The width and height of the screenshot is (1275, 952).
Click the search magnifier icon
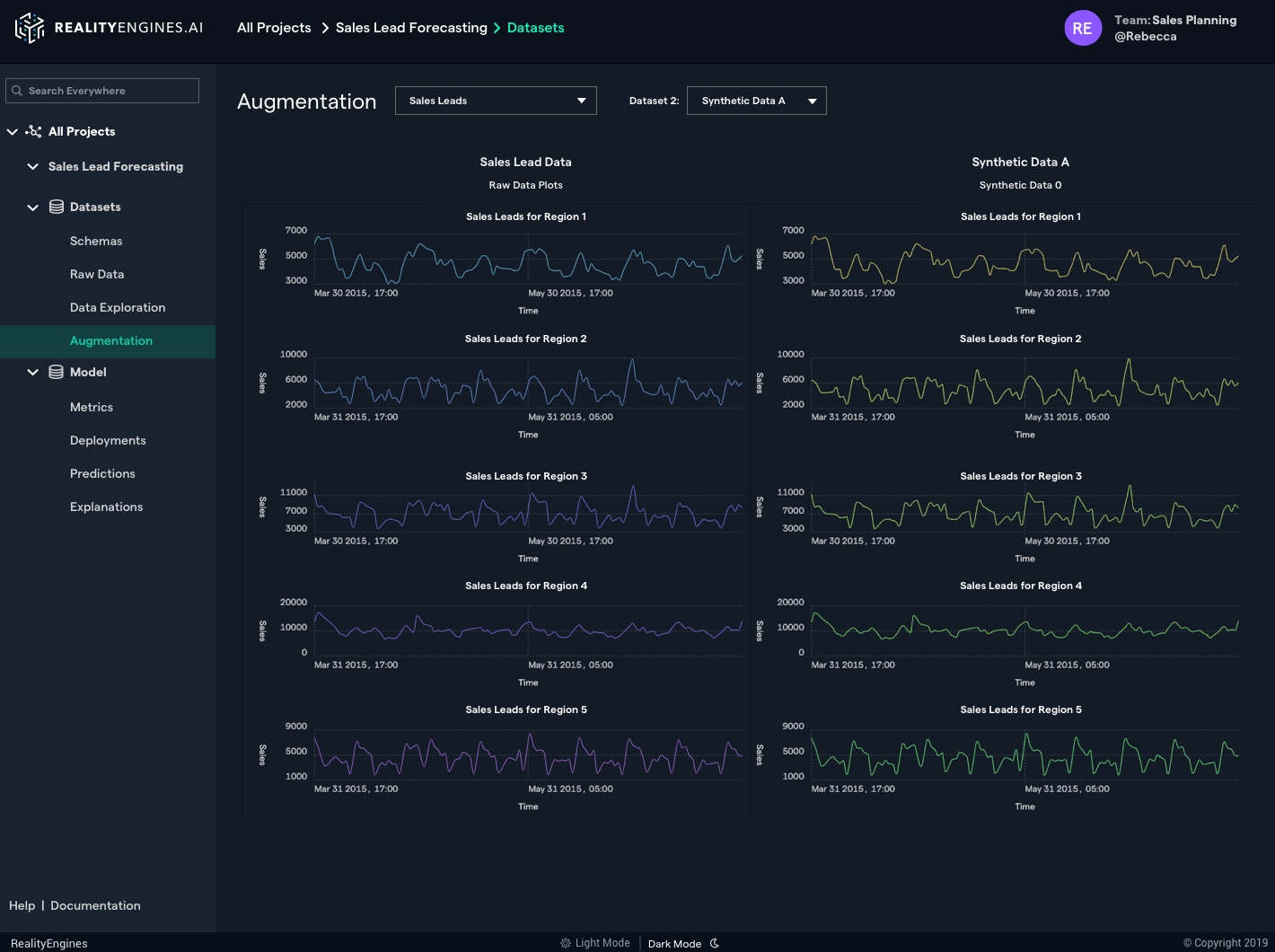(x=17, y=91)
